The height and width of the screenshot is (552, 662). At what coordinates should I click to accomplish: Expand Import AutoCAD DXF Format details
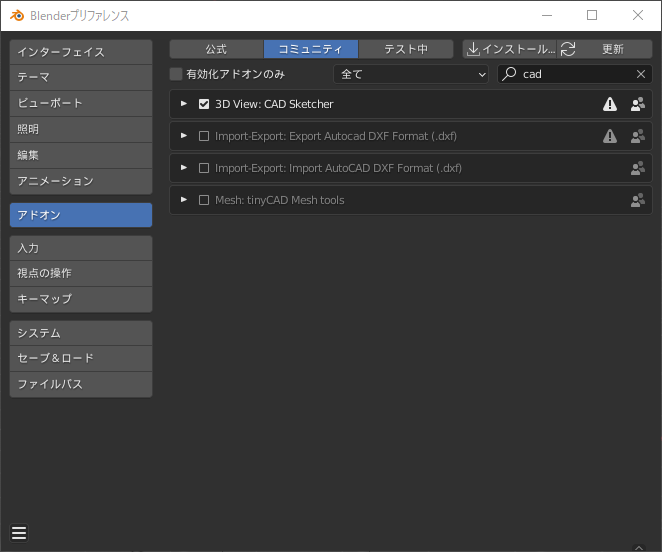184,168
